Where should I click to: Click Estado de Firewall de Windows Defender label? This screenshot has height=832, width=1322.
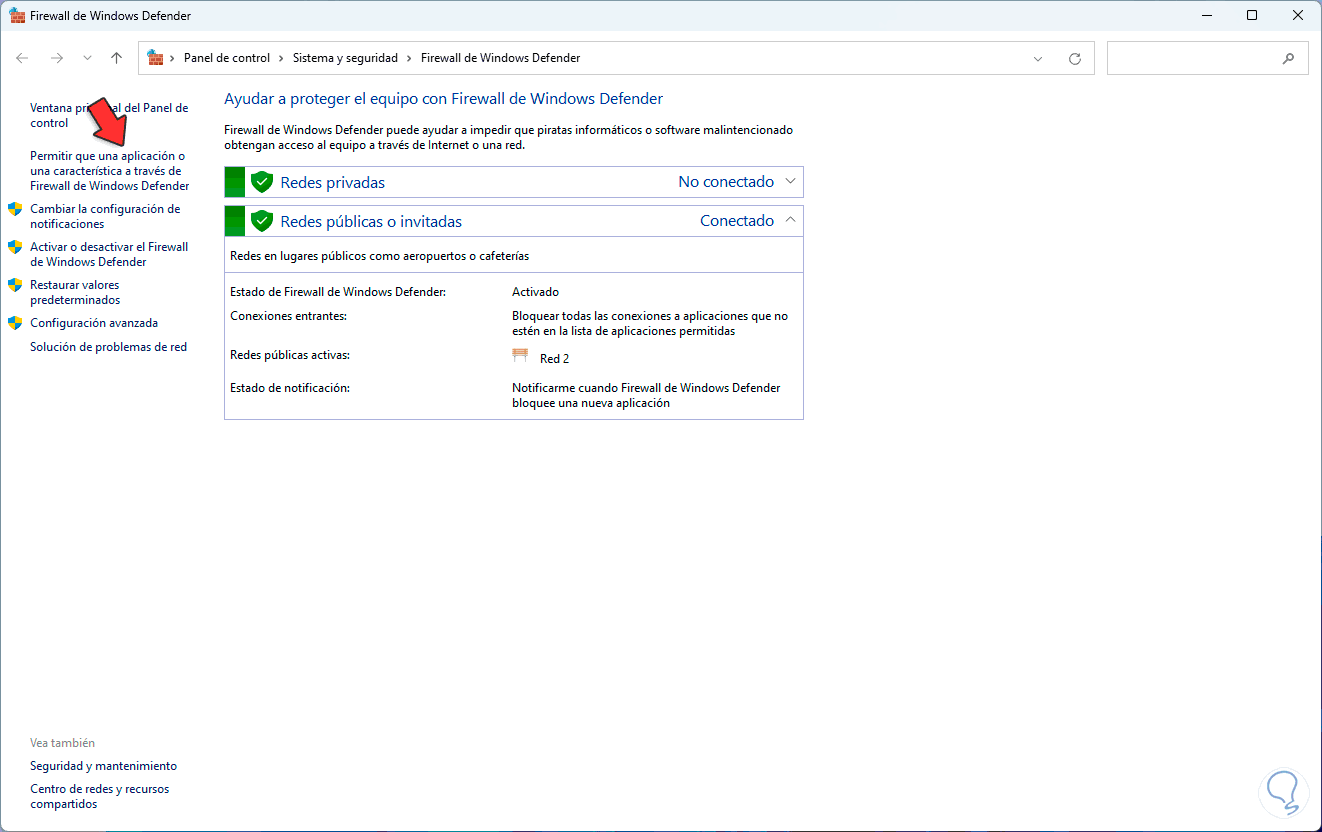coord(338,292)
